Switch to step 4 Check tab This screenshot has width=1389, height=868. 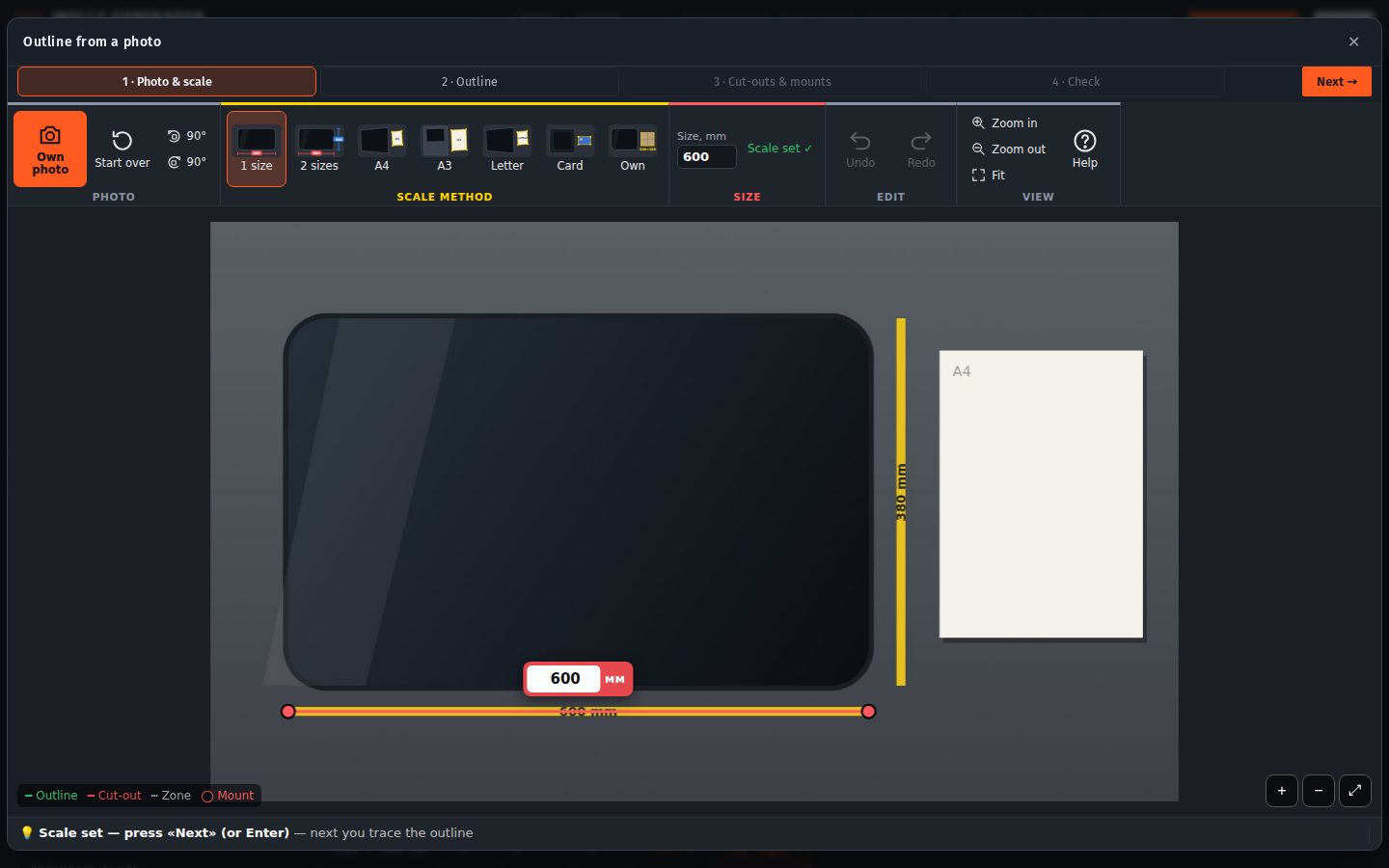pos(1076,82)
